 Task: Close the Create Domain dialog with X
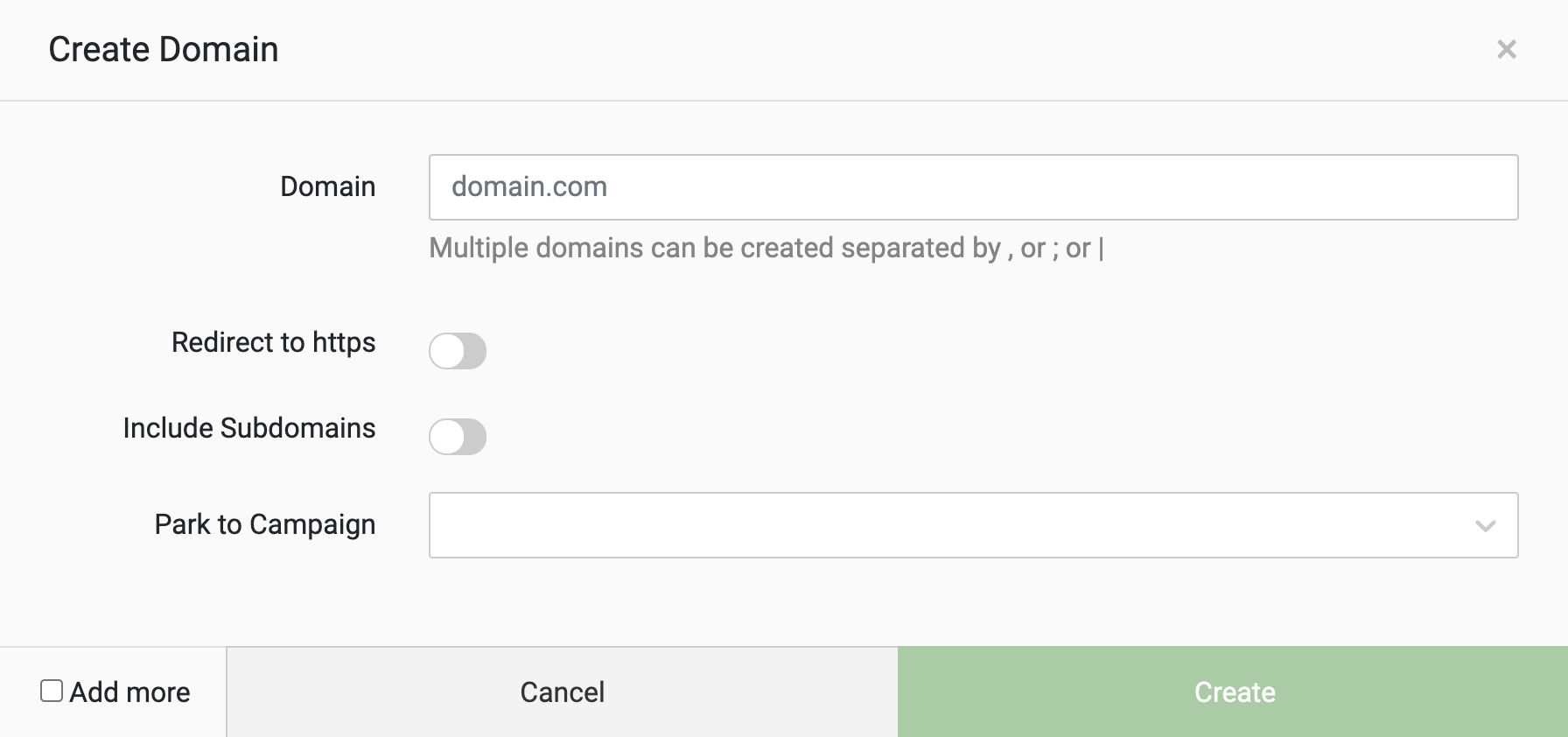(x=1506, y=49)
